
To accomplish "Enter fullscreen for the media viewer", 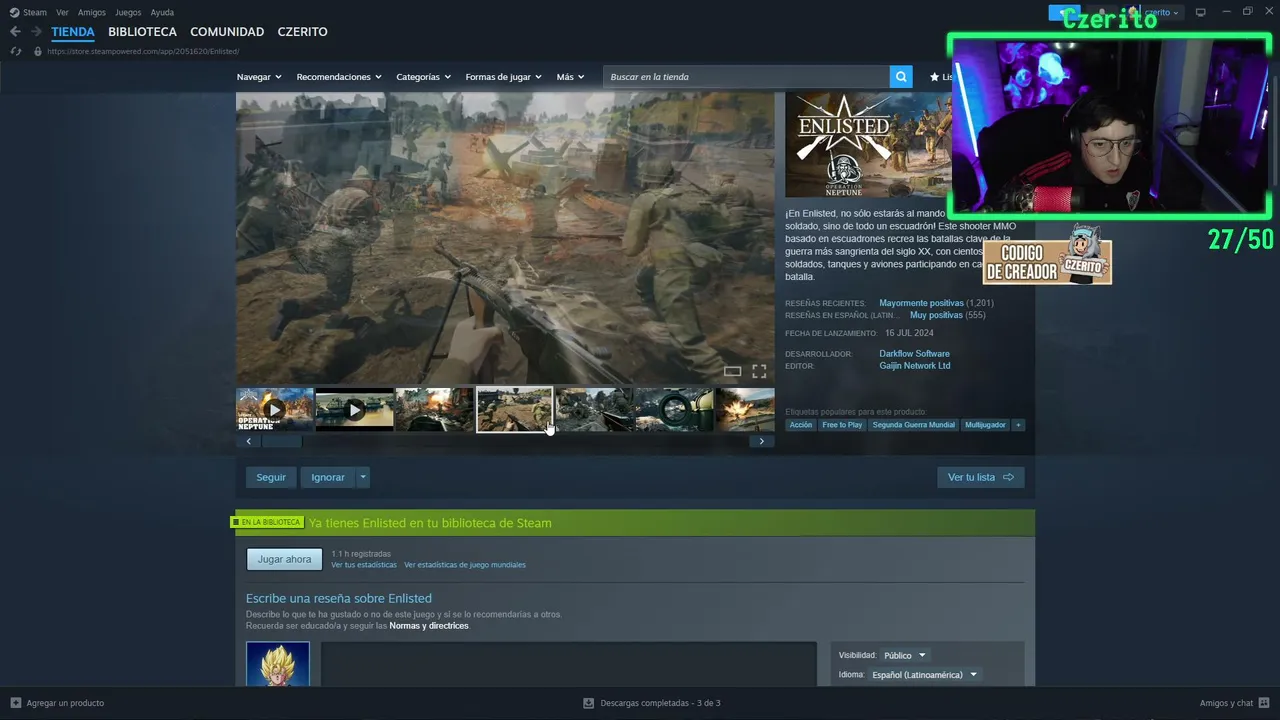I will [759, 372].
